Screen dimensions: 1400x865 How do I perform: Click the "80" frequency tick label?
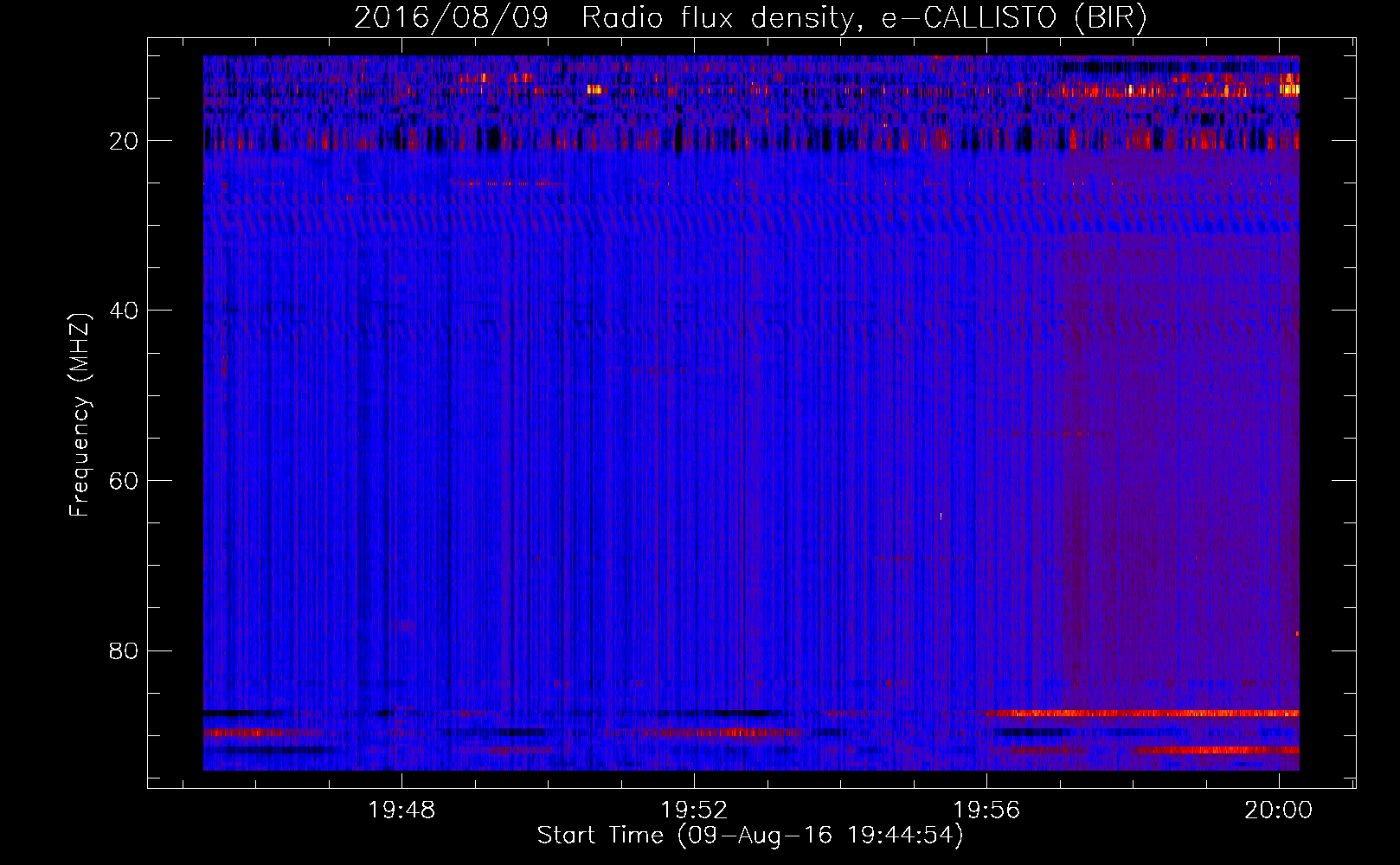(x=125, y=650)
